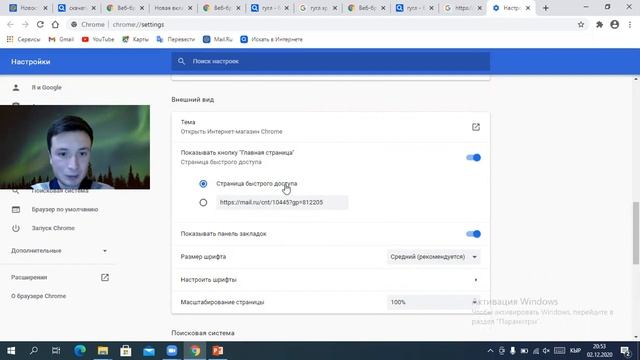Viewport: 640px width, 360px height.
Task: Open О браузере Chrome page
Action: pos(38,296)
